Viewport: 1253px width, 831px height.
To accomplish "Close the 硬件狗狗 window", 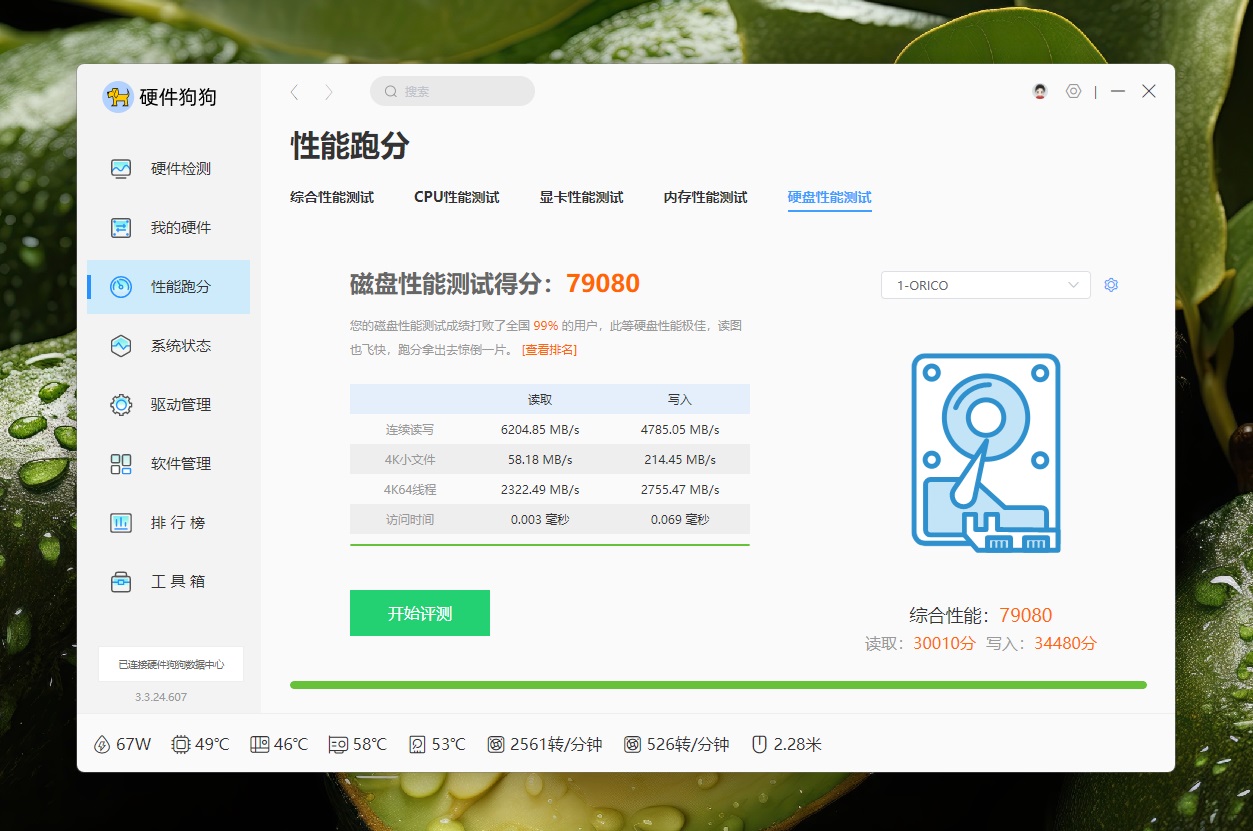I will (1149, 91).
